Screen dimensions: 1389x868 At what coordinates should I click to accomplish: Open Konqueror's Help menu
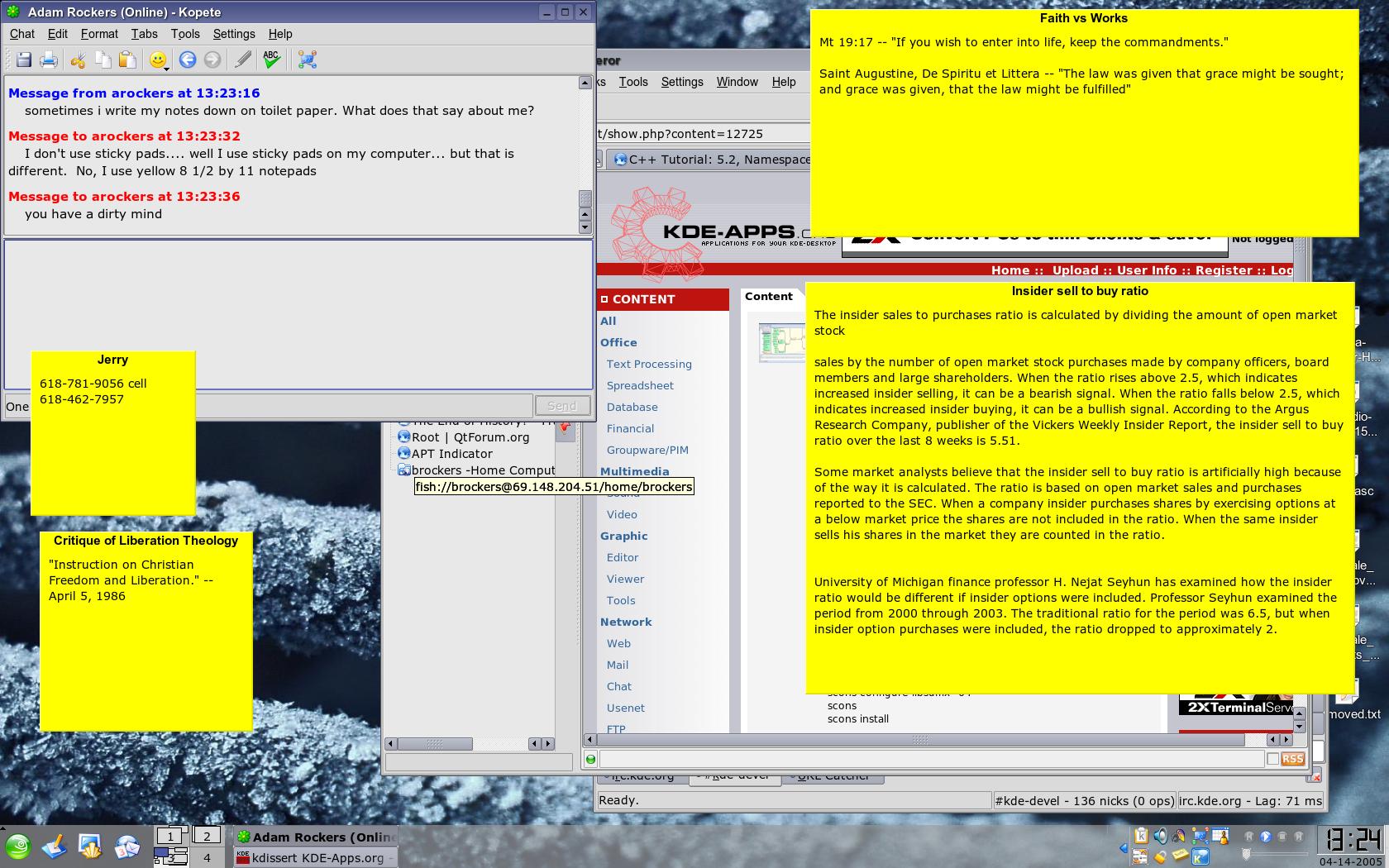(784, 82)
